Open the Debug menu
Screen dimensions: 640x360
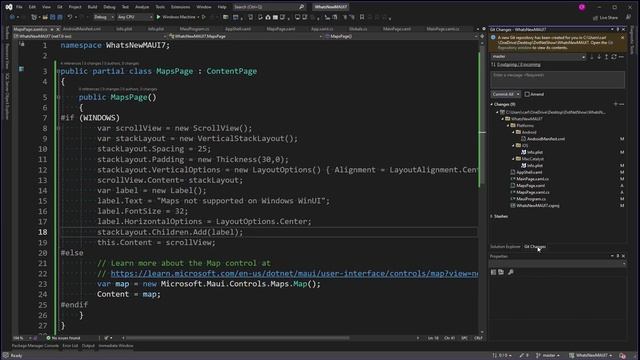click(x=109, y=7)
